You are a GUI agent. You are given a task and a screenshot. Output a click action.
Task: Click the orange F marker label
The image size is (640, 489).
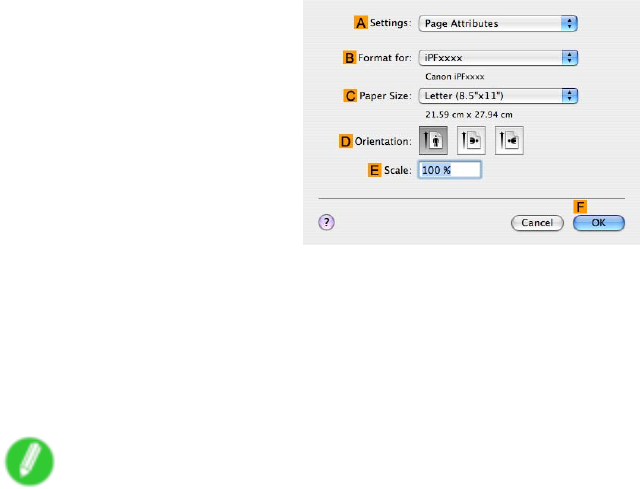point(580,207)
